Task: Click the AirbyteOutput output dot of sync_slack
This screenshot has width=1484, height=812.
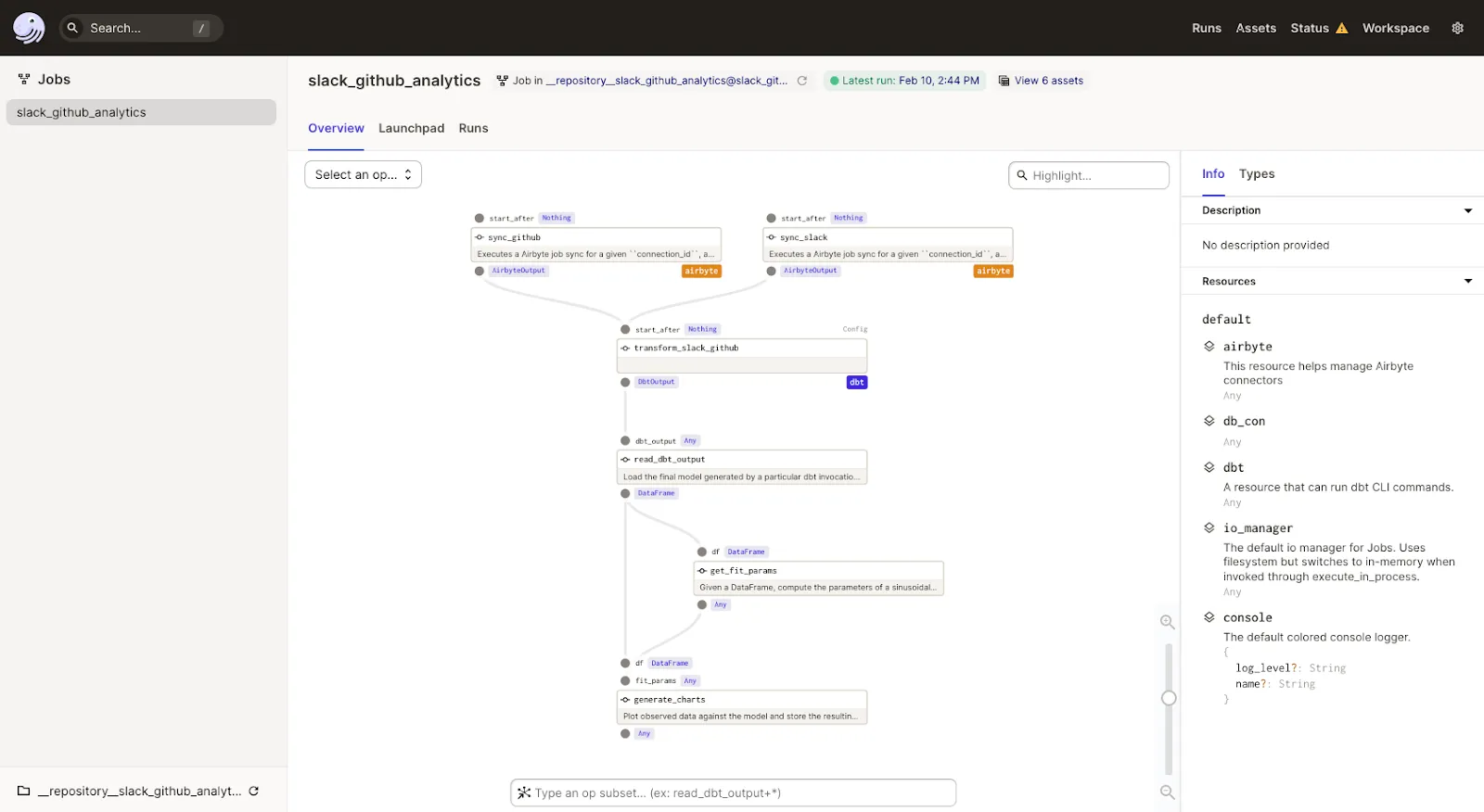Action: point(771,271)
